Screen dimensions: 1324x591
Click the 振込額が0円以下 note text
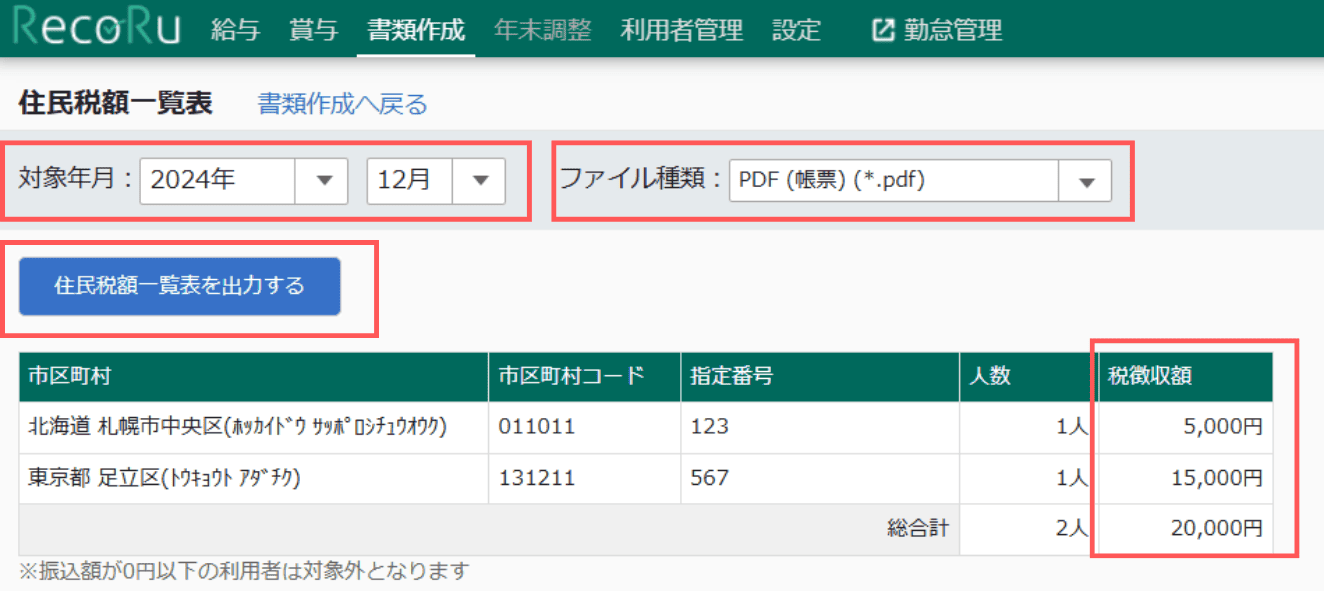tap(244, 571)
